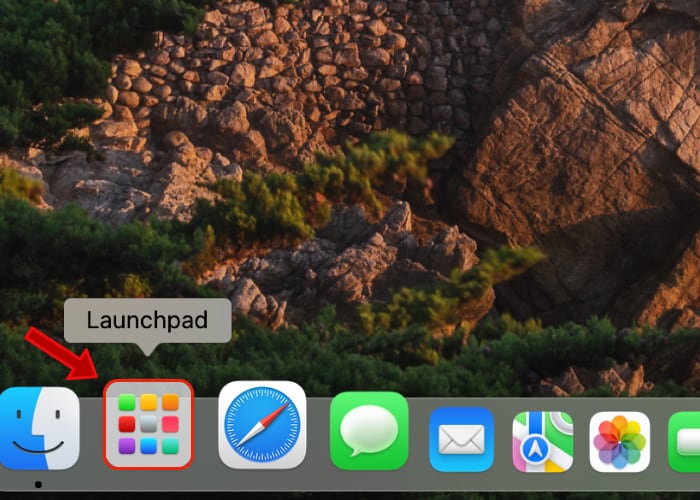Image resolution: width=700 pixels, height=500 pixels.
Task: Open Launchpad in the Dock
Action: (148, 425)
